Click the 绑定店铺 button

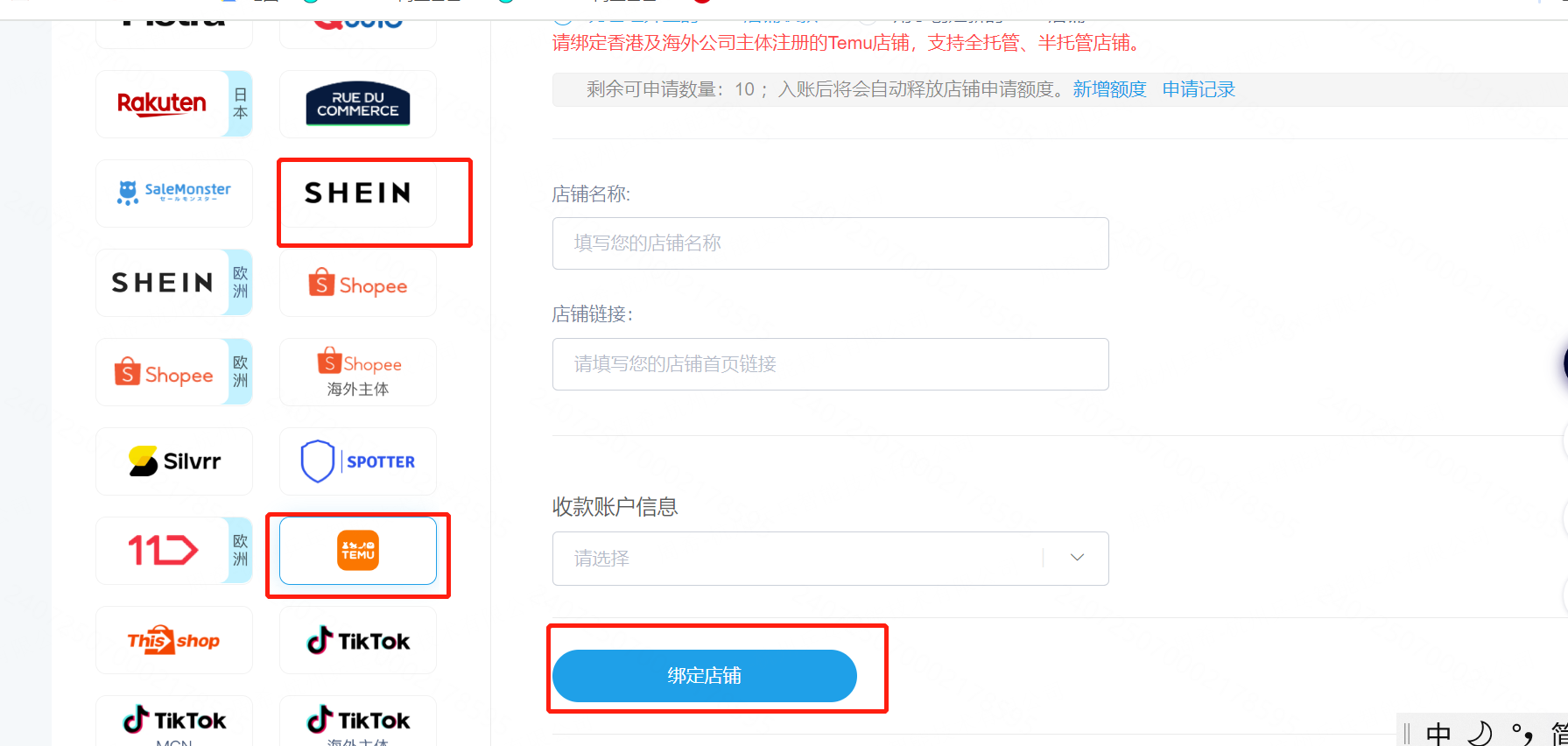705,676
